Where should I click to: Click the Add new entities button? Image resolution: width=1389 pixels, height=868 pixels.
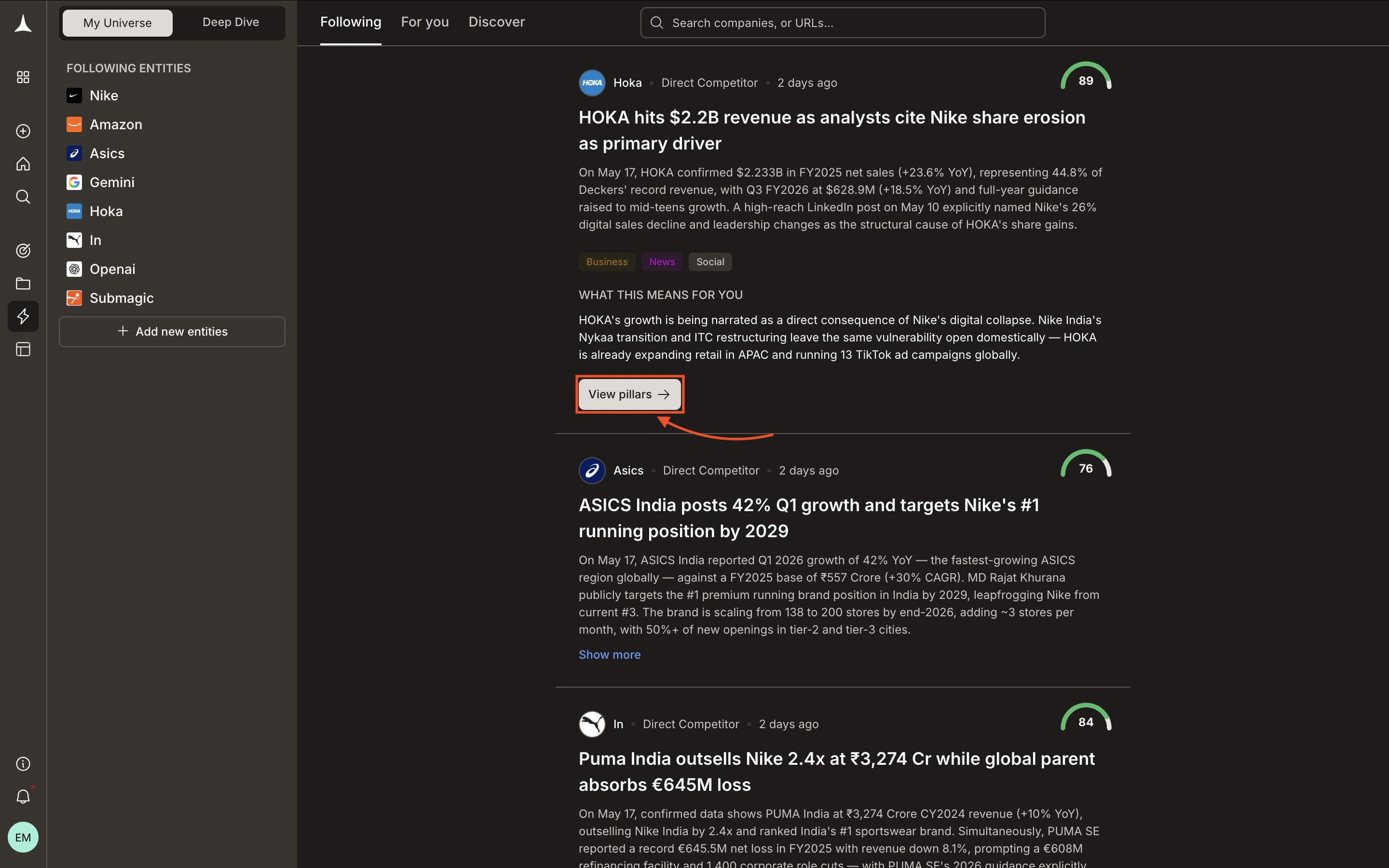click(172, 331)
